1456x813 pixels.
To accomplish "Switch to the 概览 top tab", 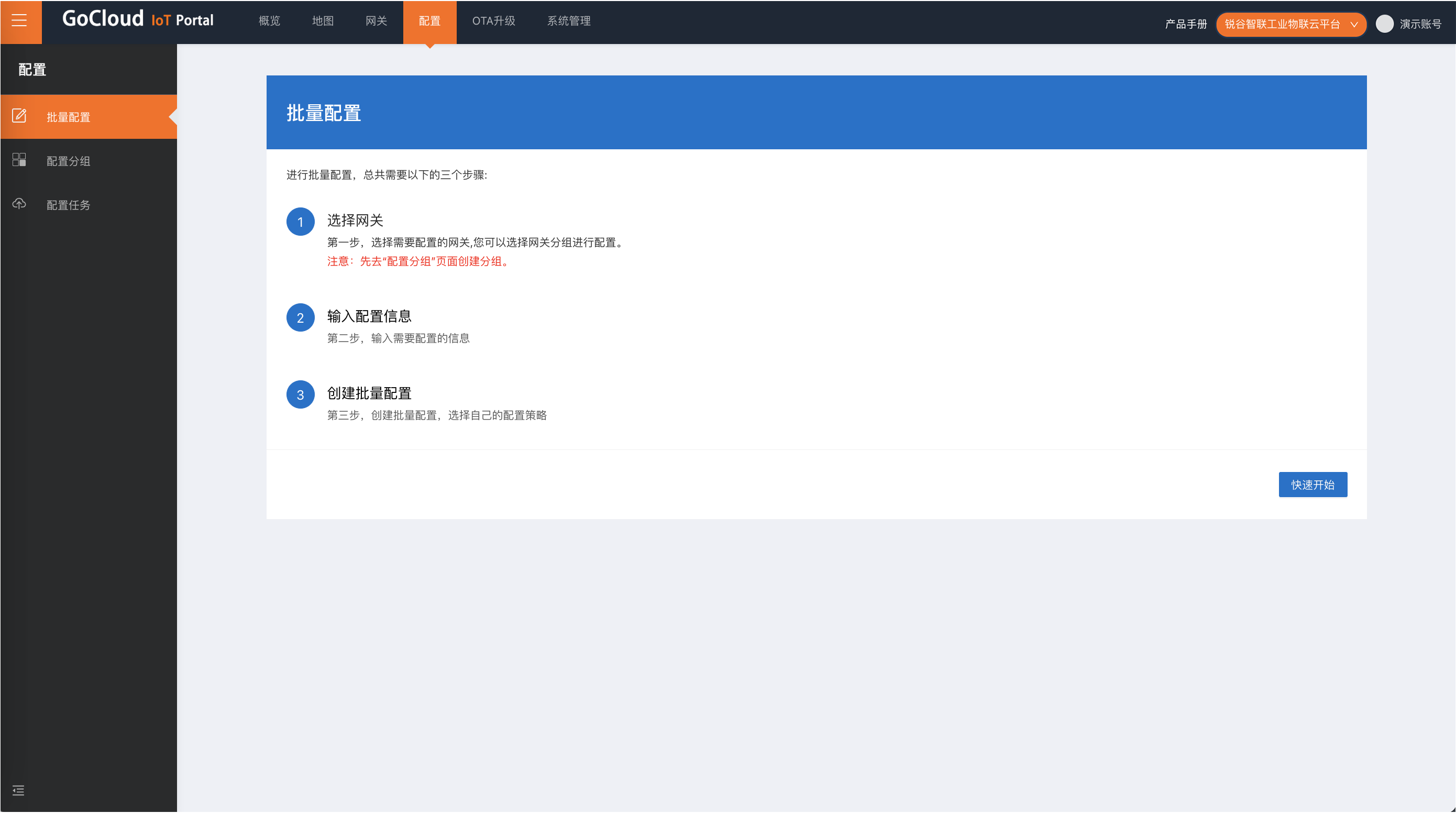I will (x=269, y=21).
